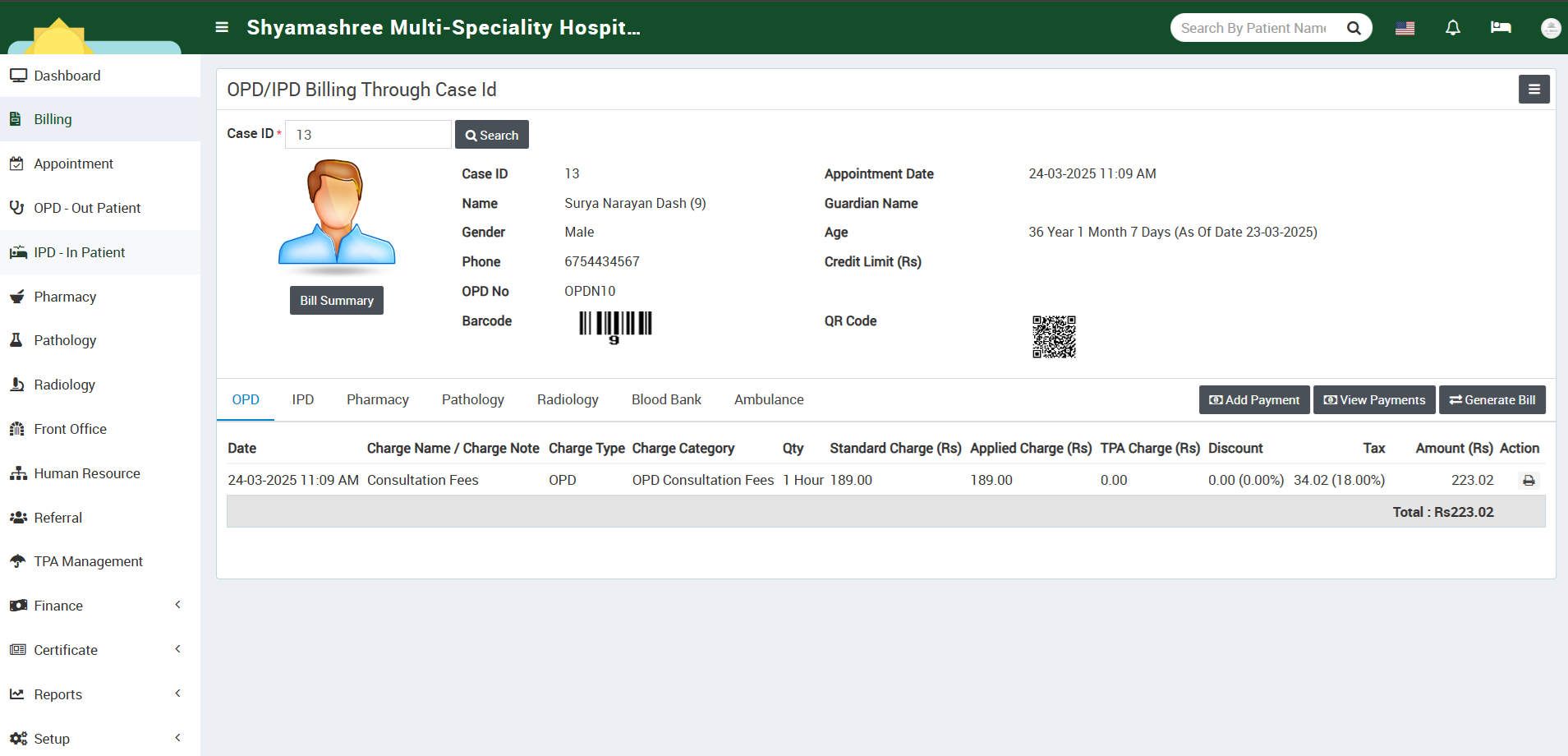This screenshot has width=1568, height=756.
Task: Click the US flag language icon
Action: click(x=1405, y=28)
